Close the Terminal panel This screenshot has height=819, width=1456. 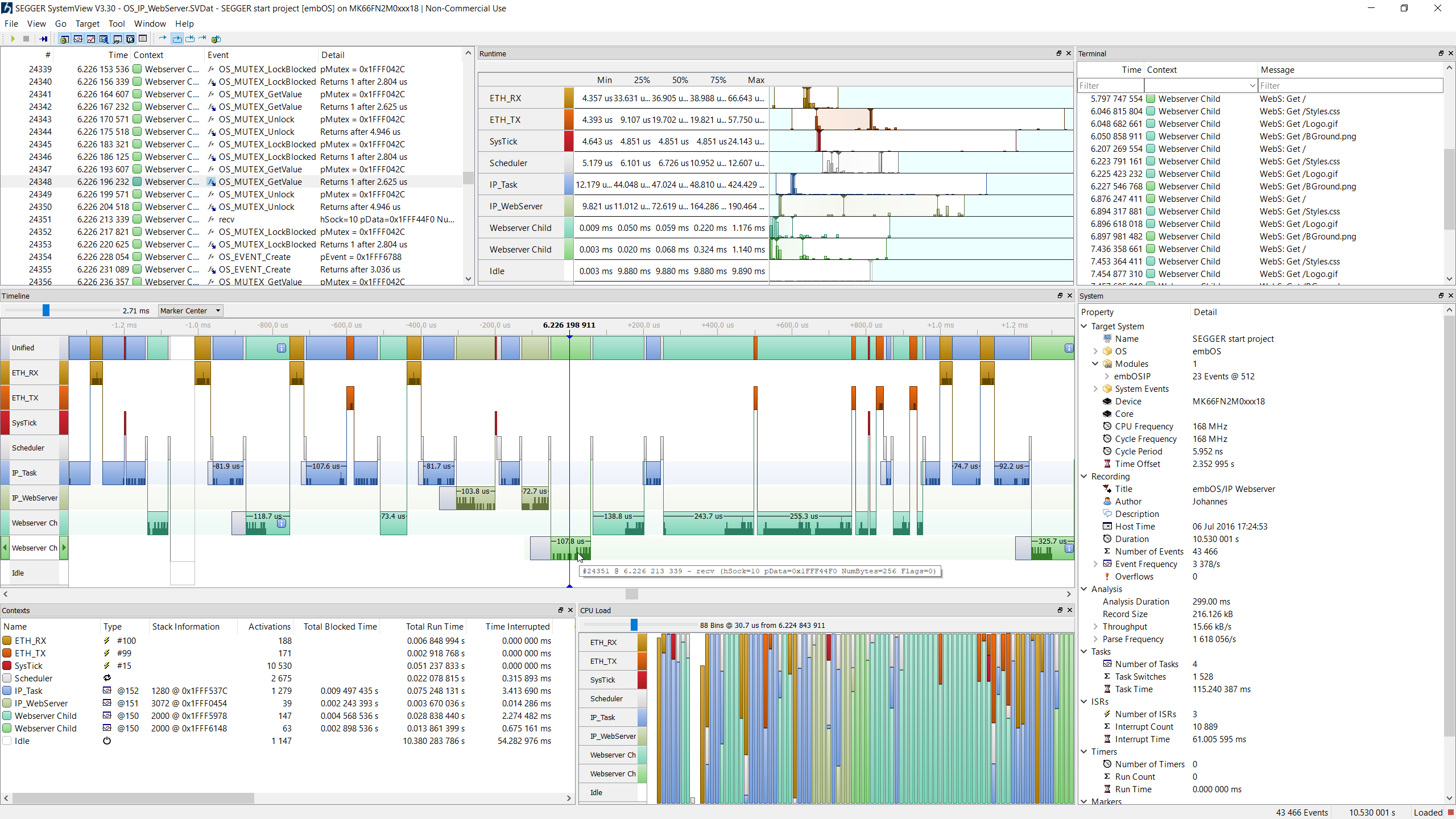[1451, 53]
